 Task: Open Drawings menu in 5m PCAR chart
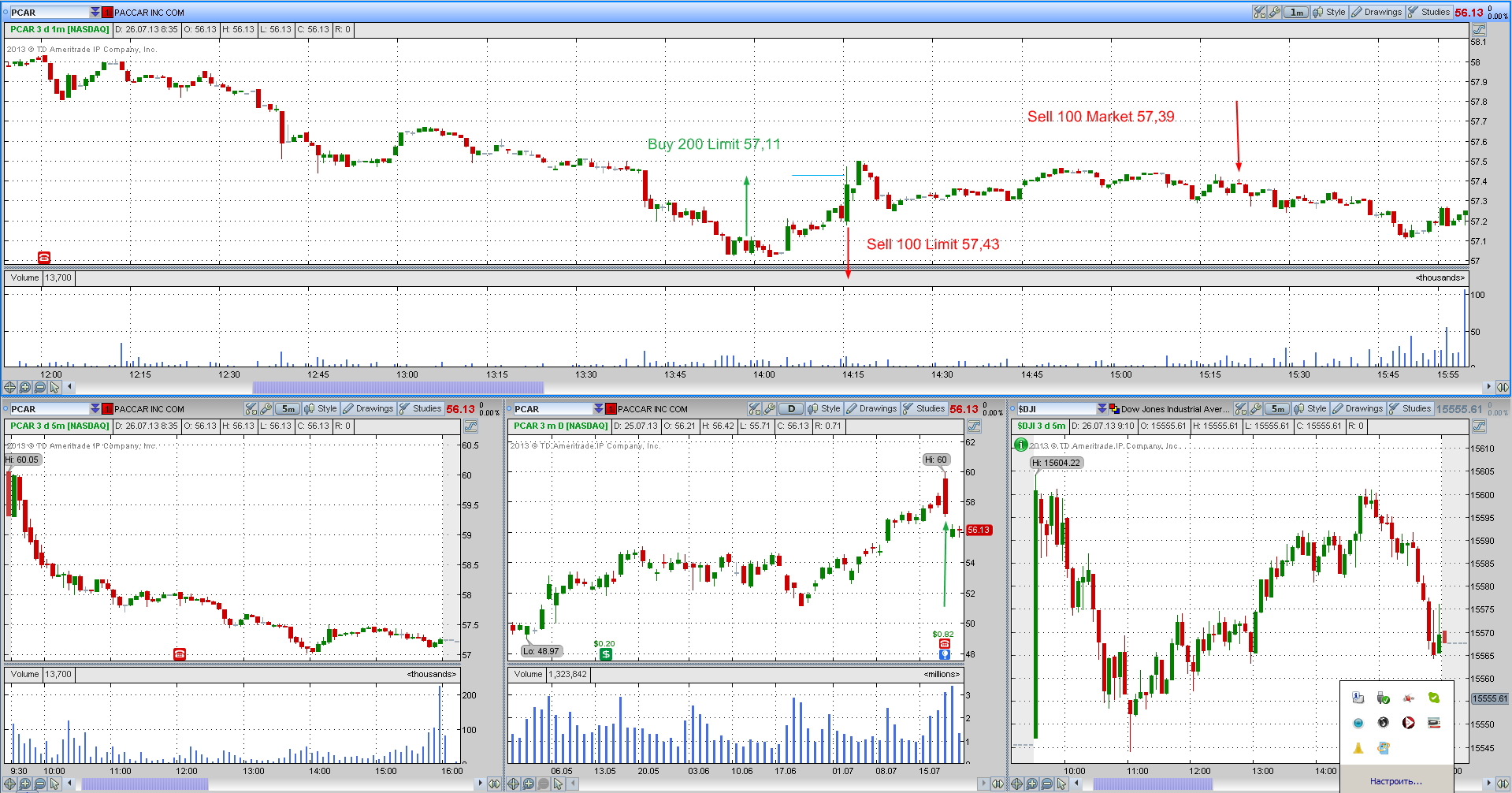tap(367, 408)
